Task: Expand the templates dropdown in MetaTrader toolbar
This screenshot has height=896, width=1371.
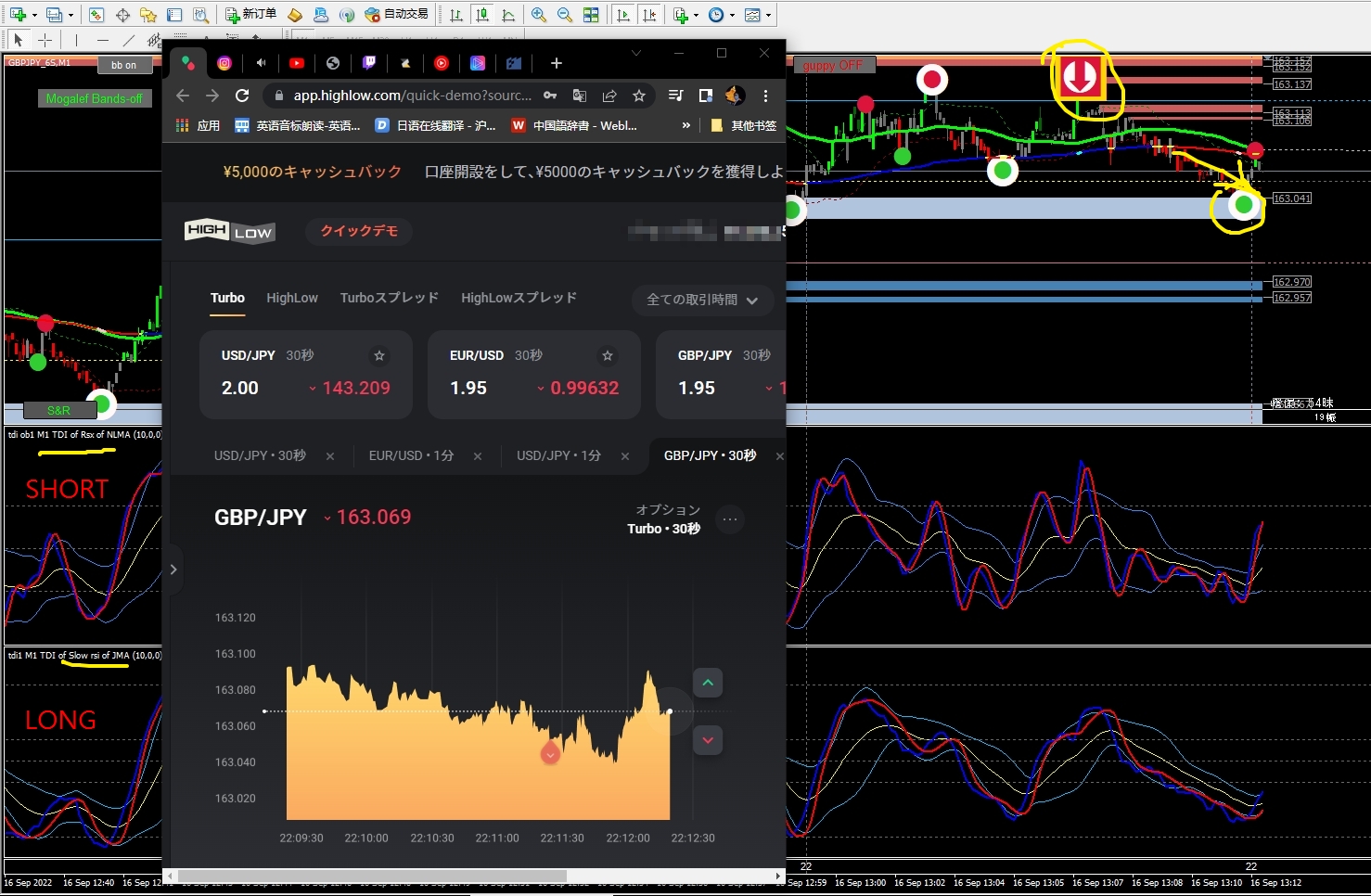Action: tap(768, 15)
